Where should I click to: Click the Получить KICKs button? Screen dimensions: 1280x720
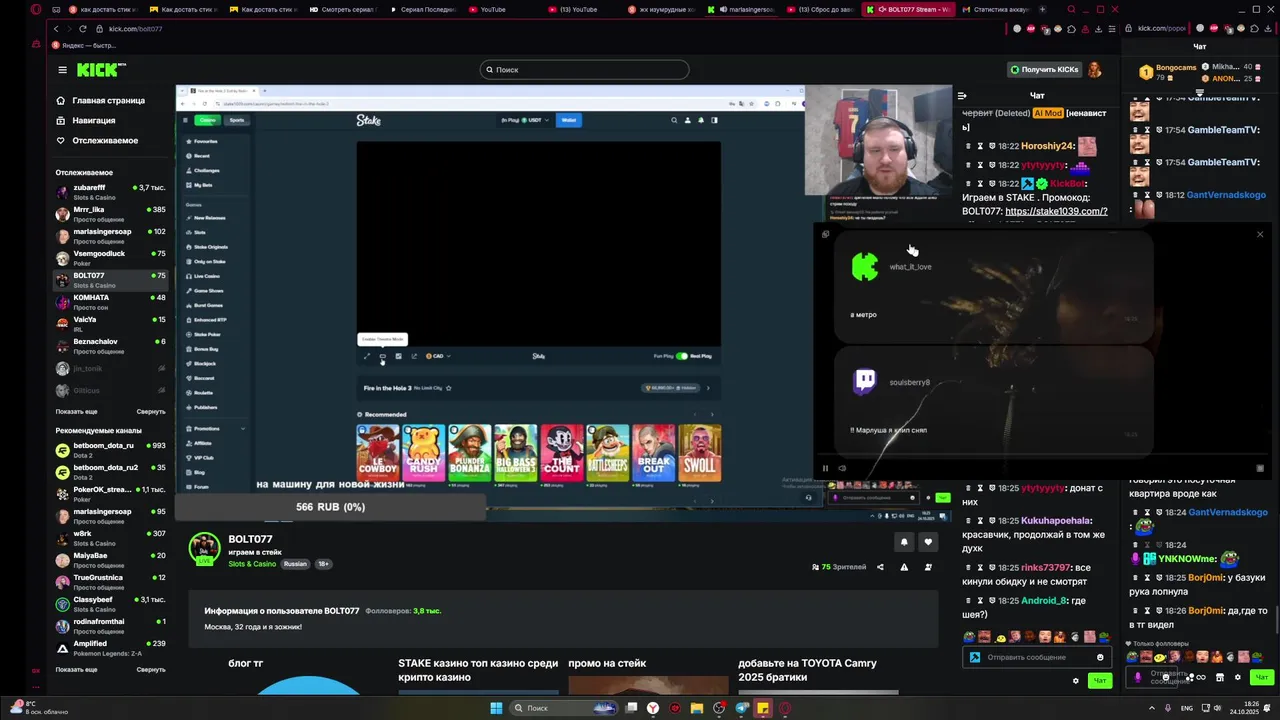coord(1045,70)
